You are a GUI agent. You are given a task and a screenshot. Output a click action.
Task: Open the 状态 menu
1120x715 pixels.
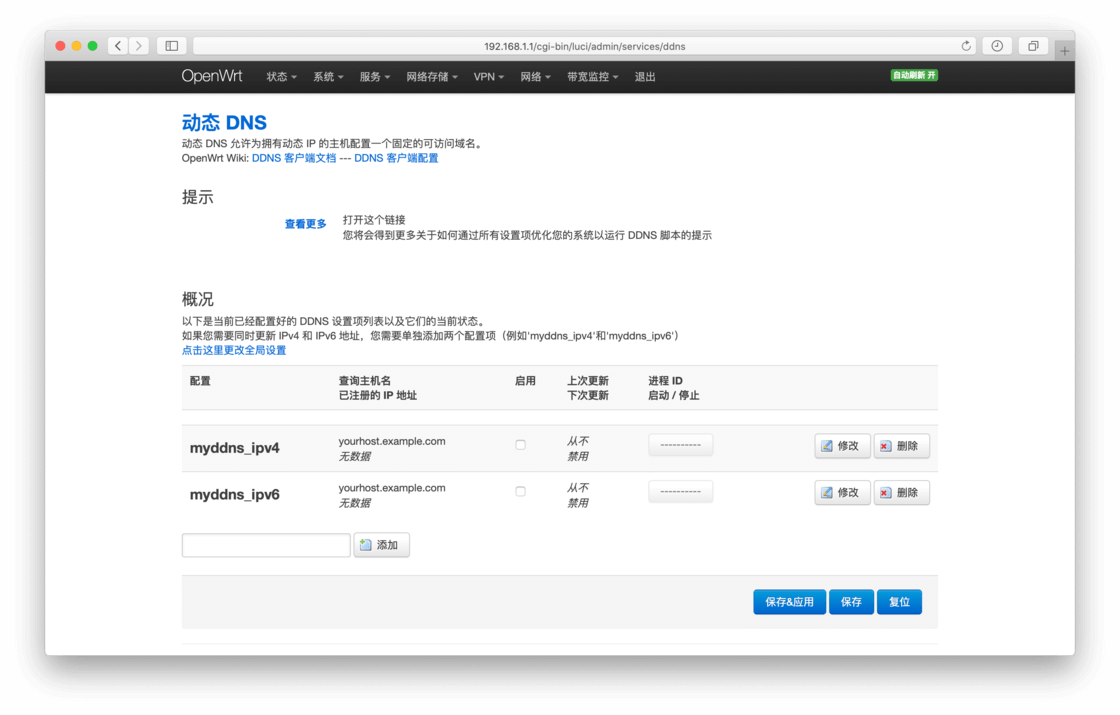coord(280,76)
